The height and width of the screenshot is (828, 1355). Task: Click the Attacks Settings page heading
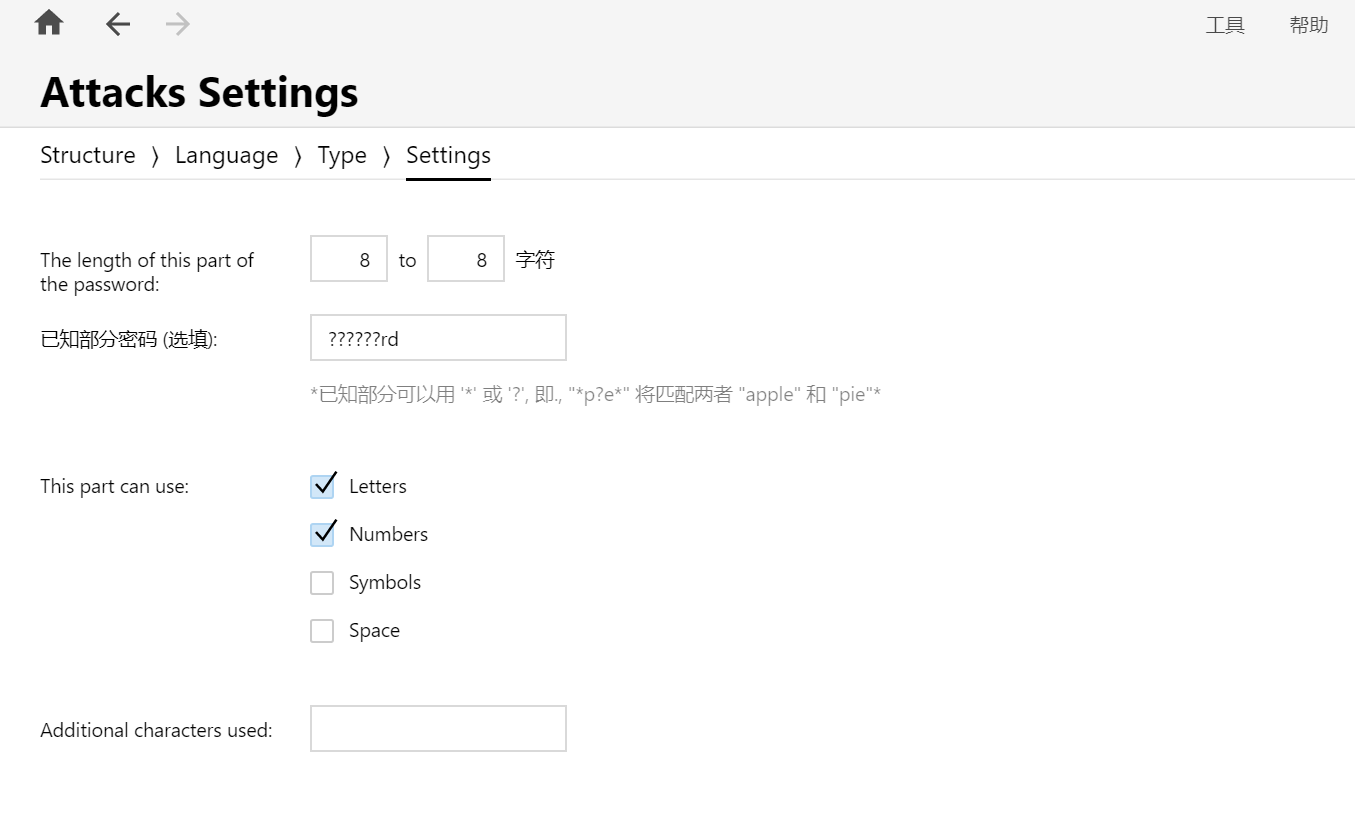(x=199, y=92)
